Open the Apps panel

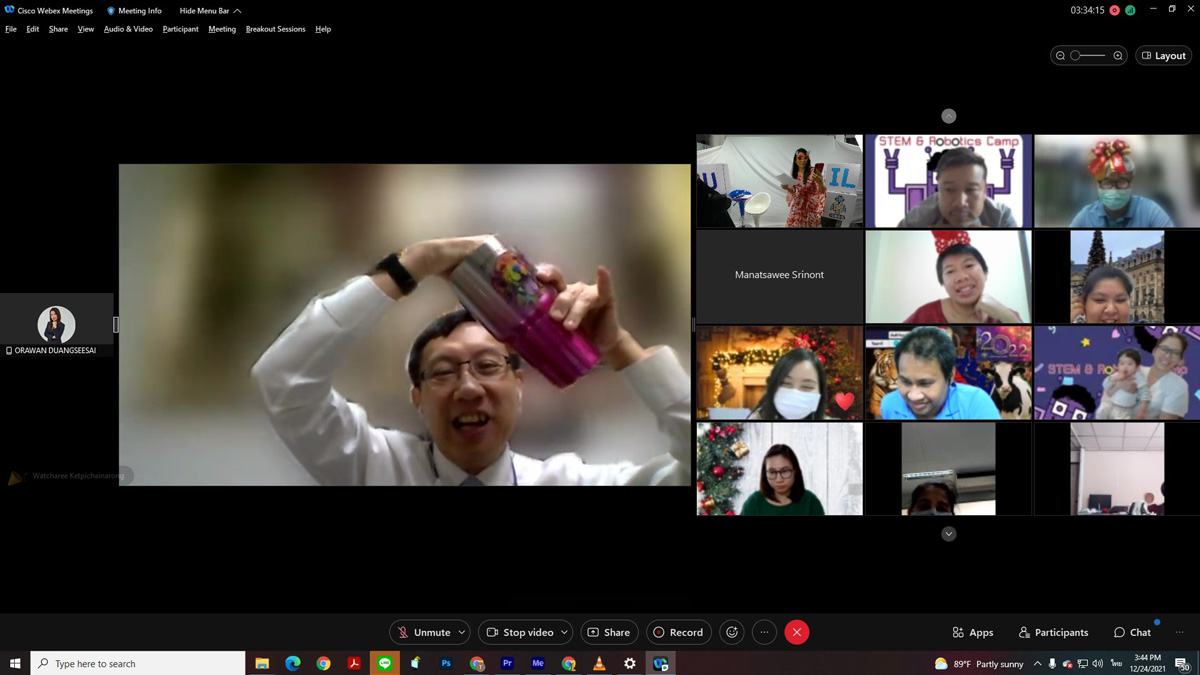point(973,632)
